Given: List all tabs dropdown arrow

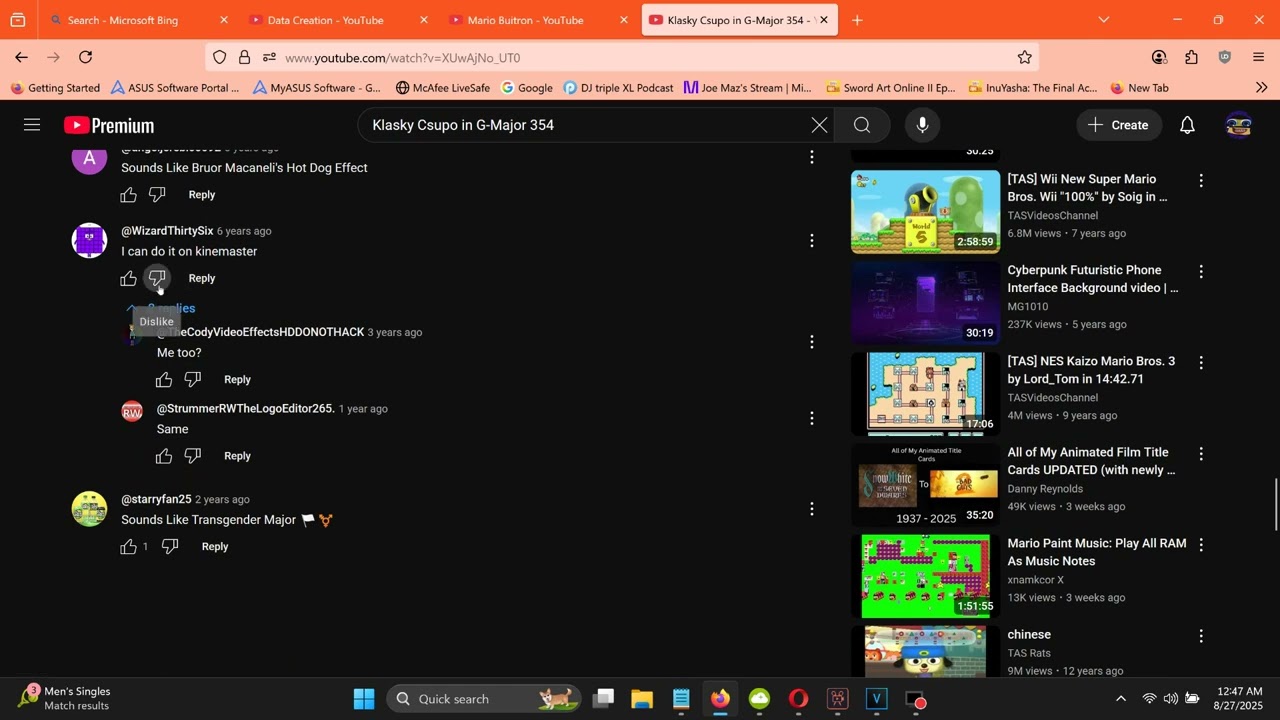Looking at the screenshot, I should point(1103,20).
